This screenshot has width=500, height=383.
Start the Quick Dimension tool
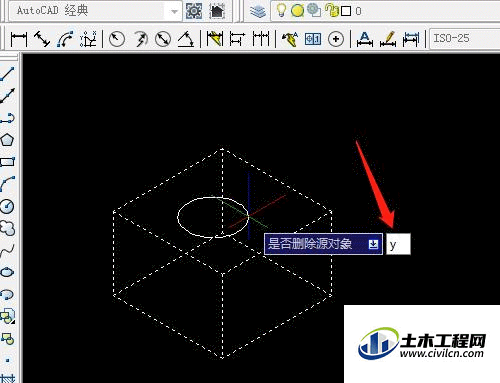[x=215, y=39]
